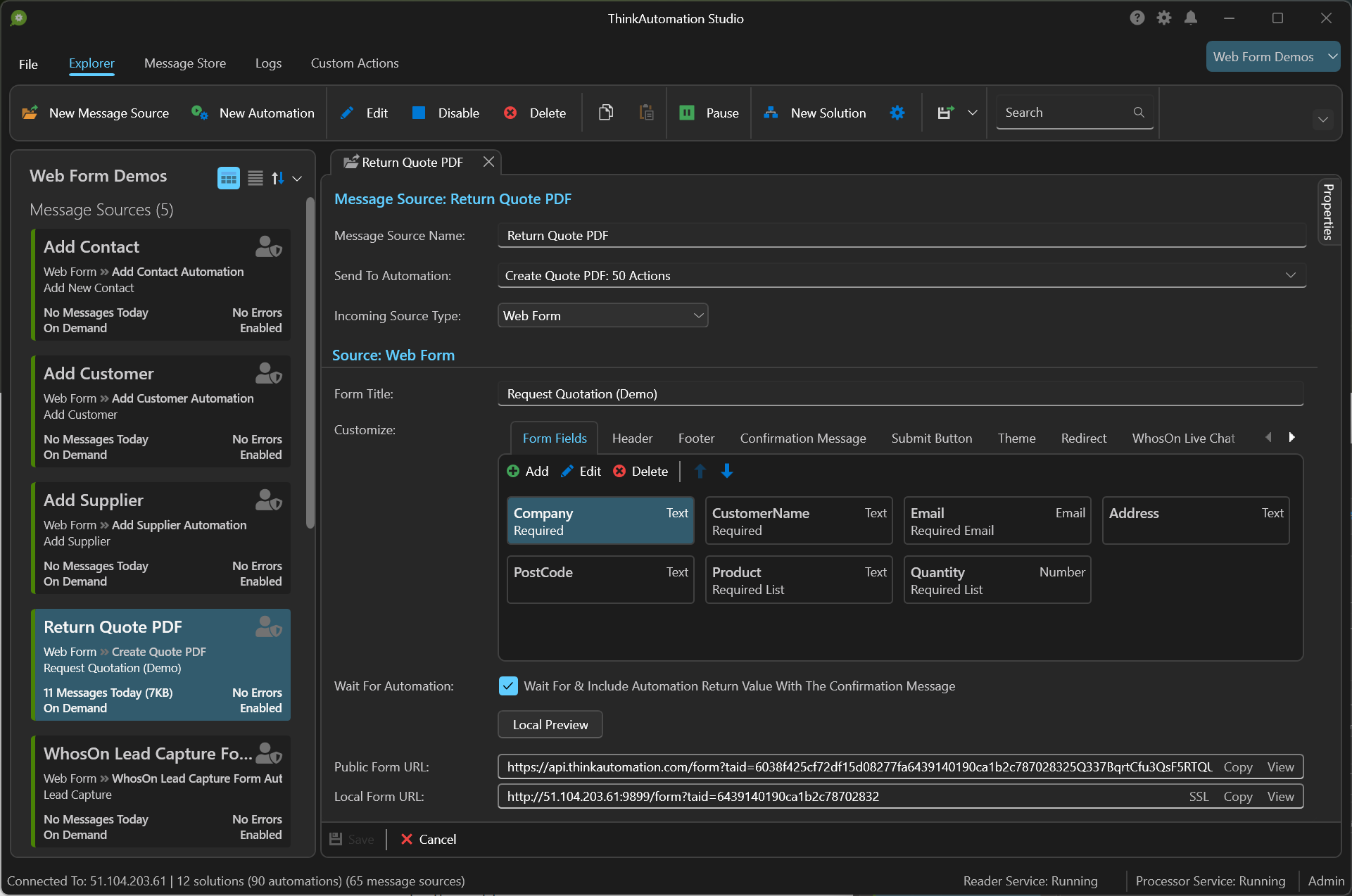
Task: View the Public Form URL
Action: [x=1281, y=767]
